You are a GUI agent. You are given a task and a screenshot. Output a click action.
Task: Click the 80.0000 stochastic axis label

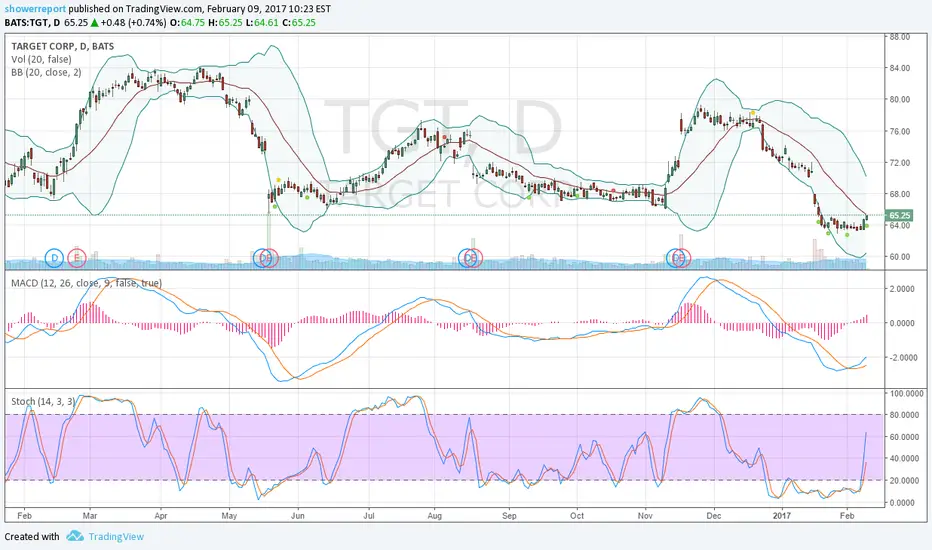pyautogui.click(x=904, y=415)
